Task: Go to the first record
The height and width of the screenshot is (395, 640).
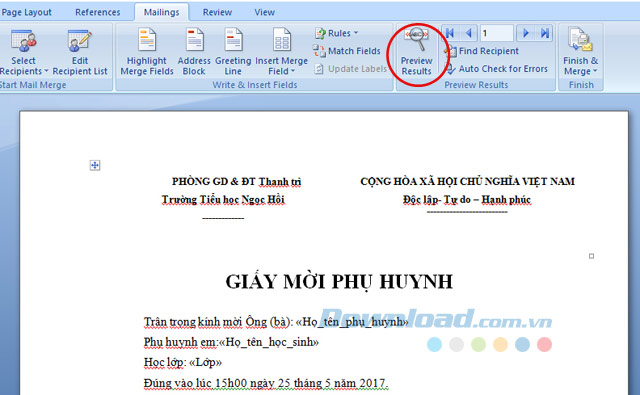Action: (x=450, y=33)
